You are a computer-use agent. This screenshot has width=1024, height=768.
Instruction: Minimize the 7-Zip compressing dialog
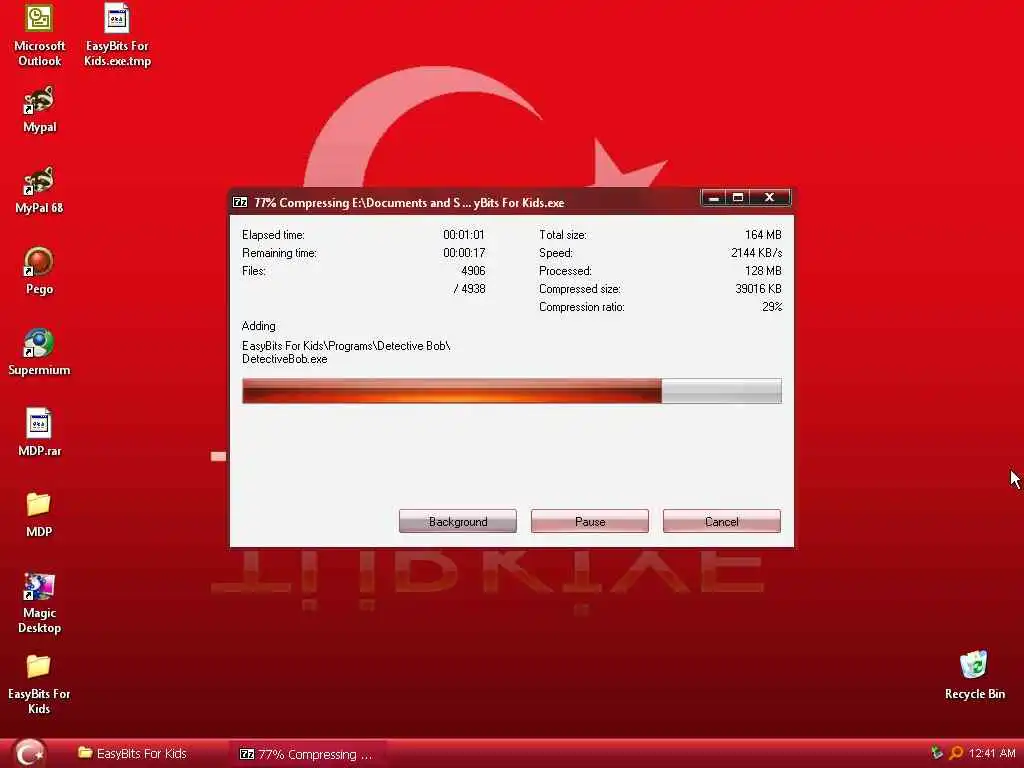(x=714, y=198)
